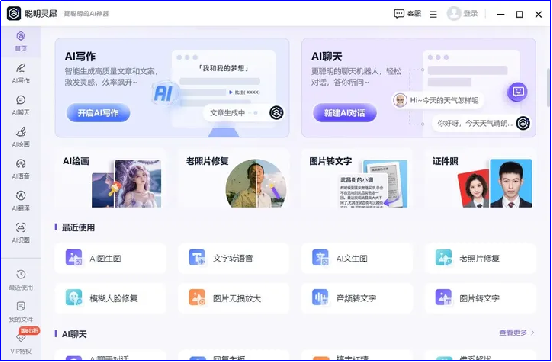The width and height of the screenshot is (552, 362).
Task: Open the 证件照 feature card
Action: tap(480, 178)
